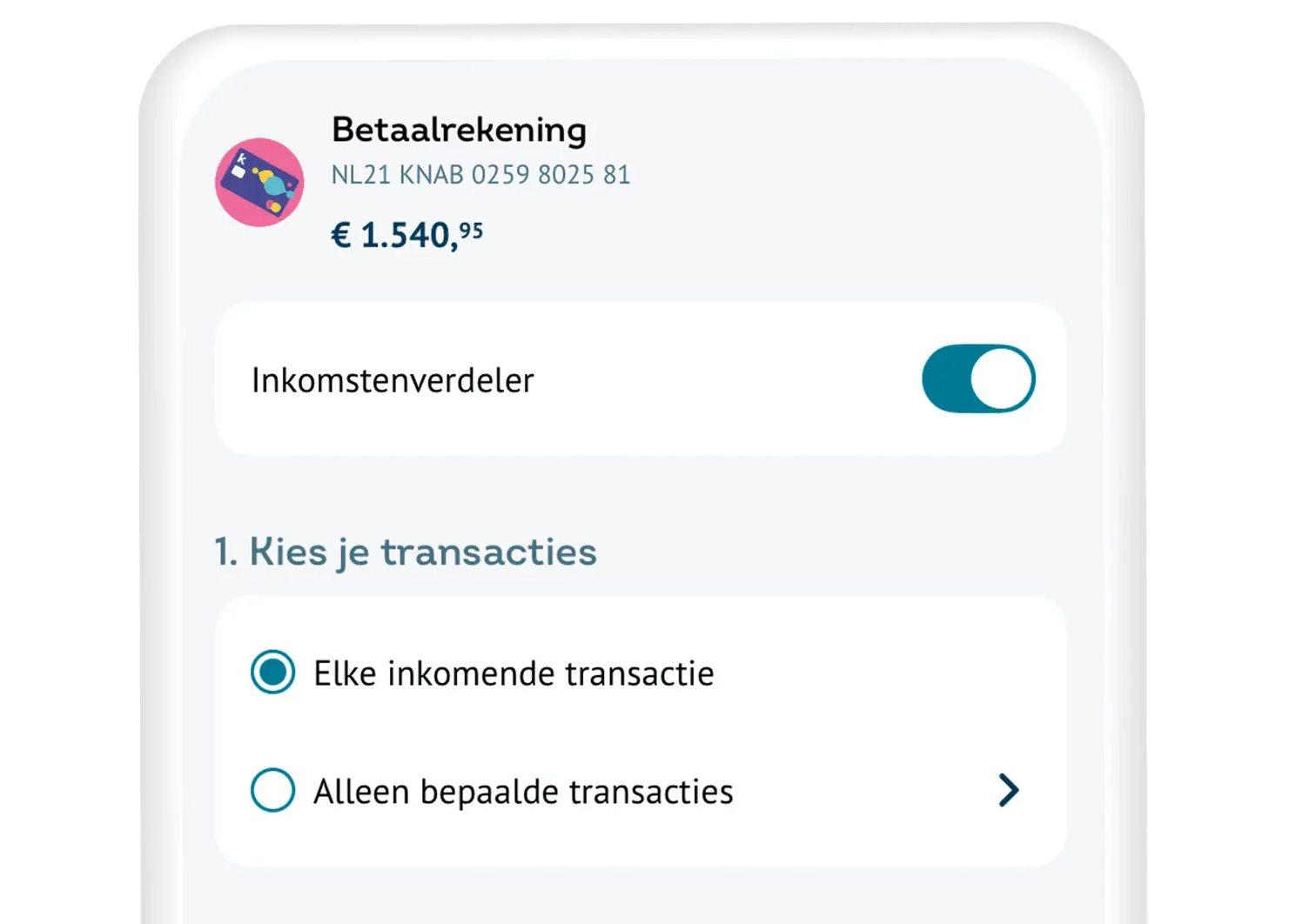Select the 'Elke inkomende transactie' radio button
Screen dimensions: 1303x924
[x=272, y=673]
